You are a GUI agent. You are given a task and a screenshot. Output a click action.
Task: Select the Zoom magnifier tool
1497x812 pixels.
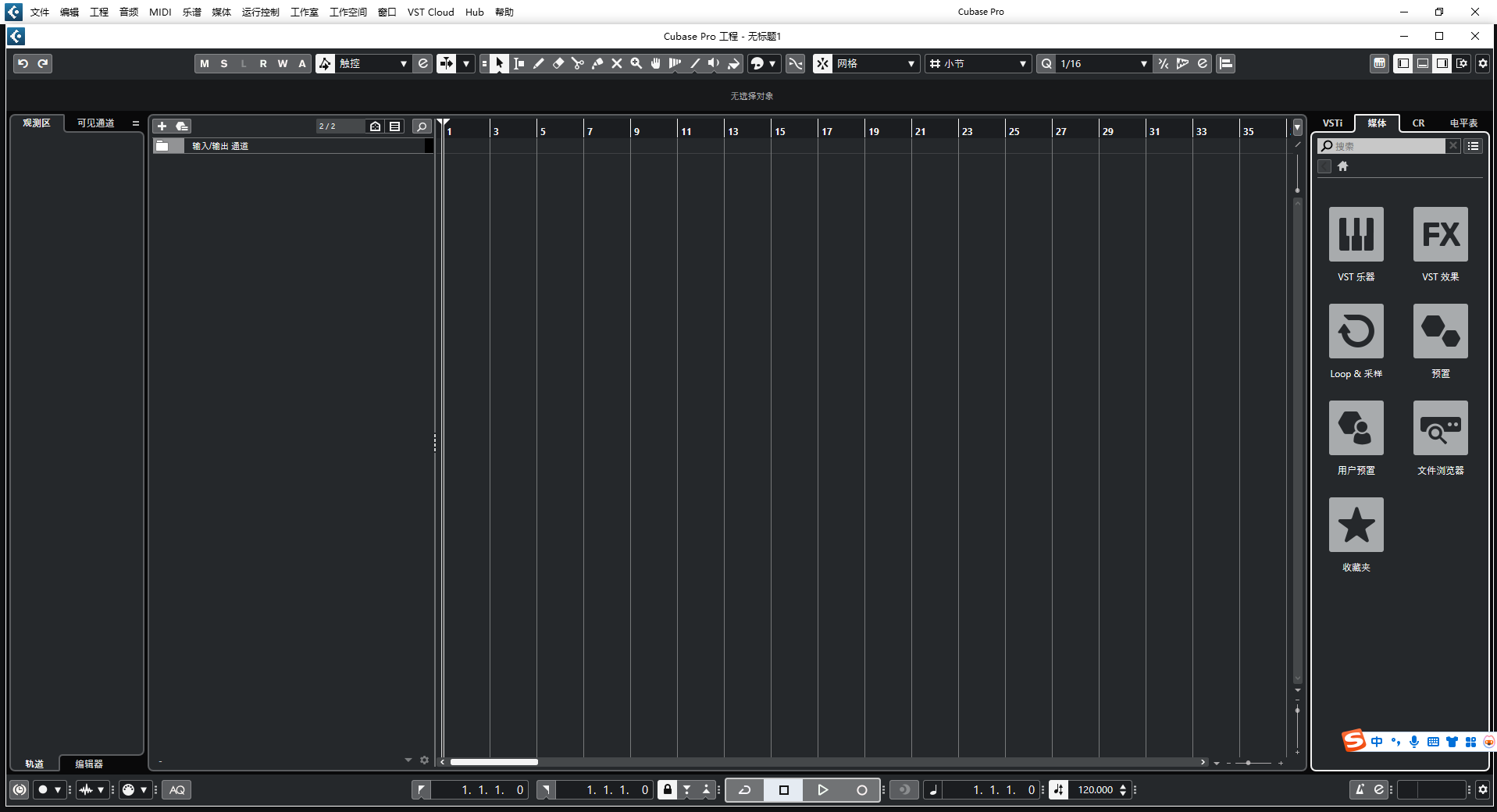[x=636, y=64]
